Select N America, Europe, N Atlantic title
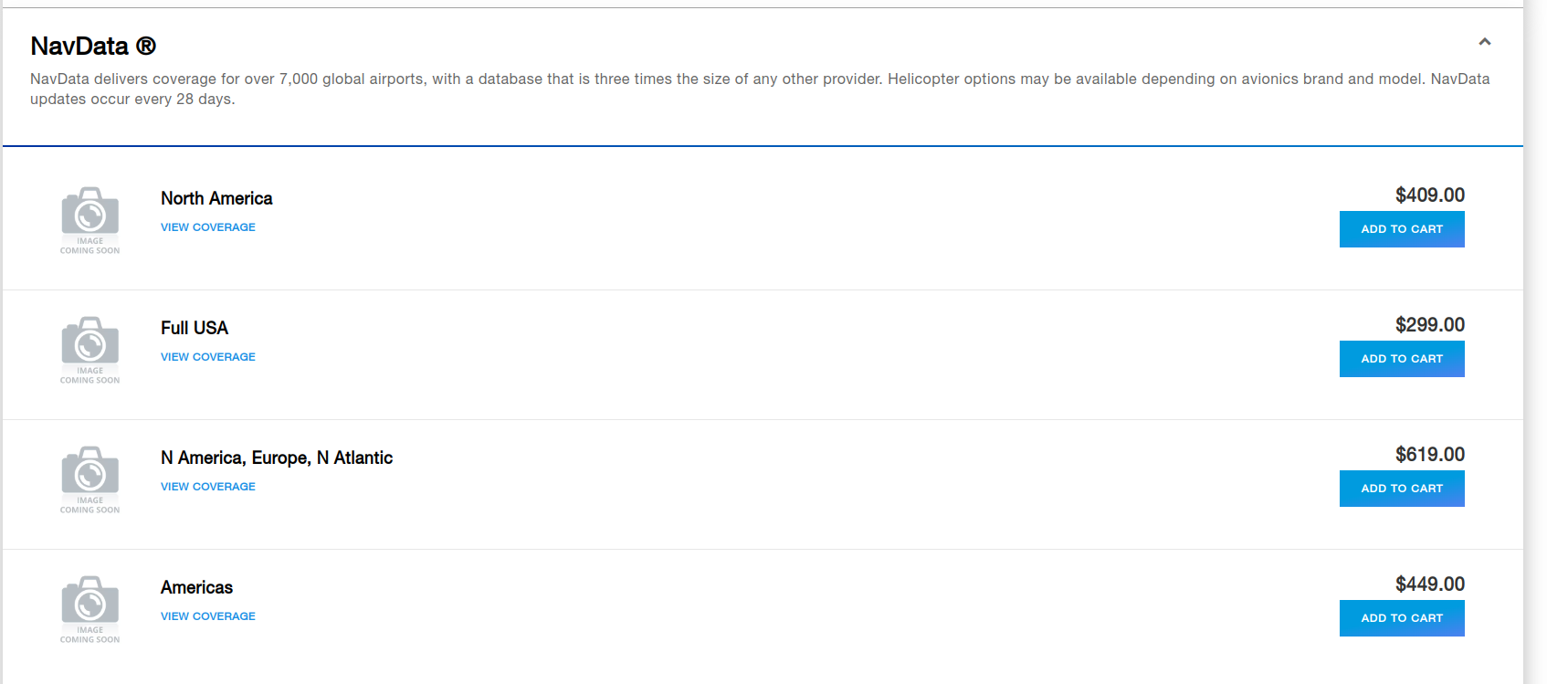 [277, 458]
